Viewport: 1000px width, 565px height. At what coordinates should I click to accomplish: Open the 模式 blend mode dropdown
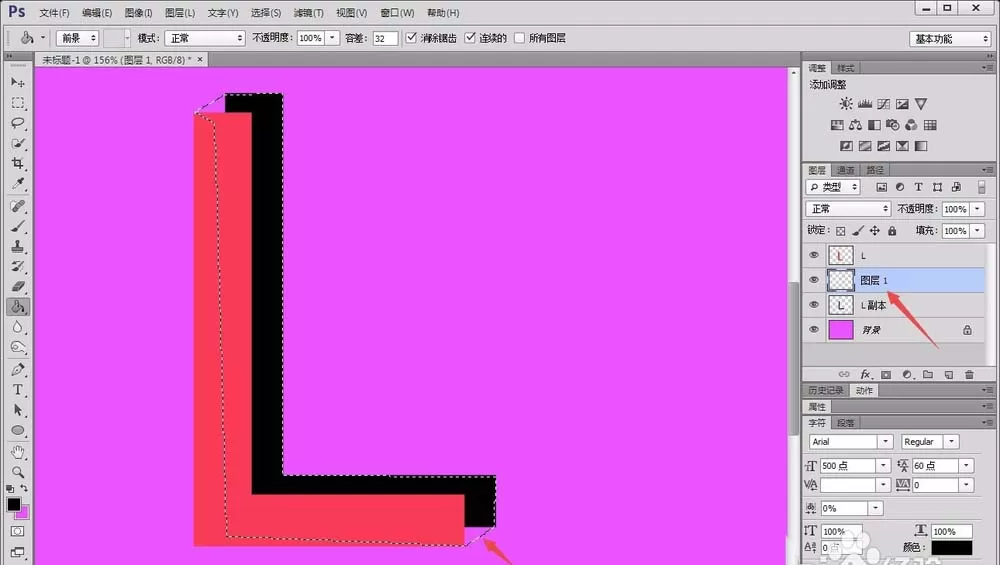(x=205, y=38)
